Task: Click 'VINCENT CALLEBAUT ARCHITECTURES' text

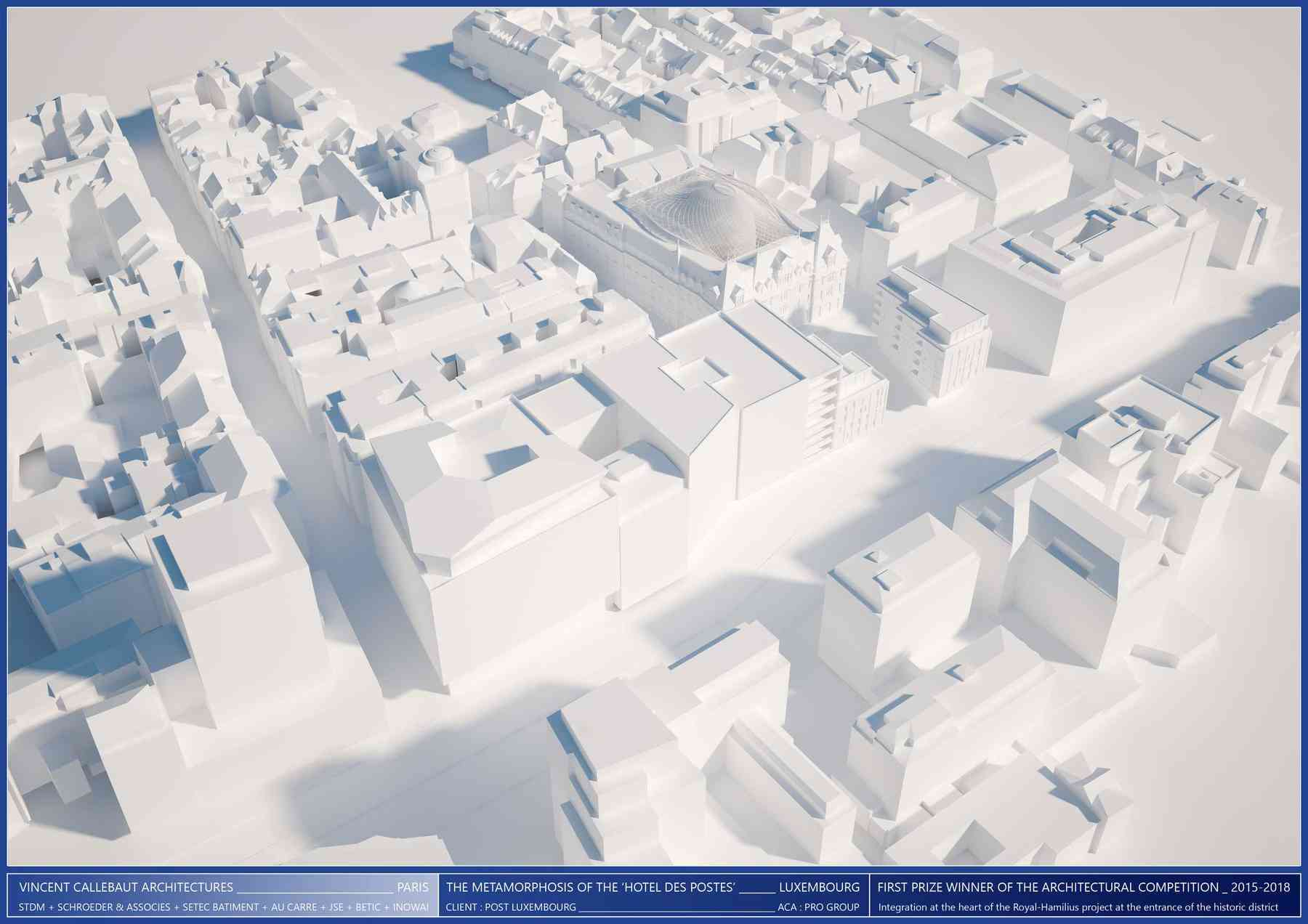Action: coord(126,887)
